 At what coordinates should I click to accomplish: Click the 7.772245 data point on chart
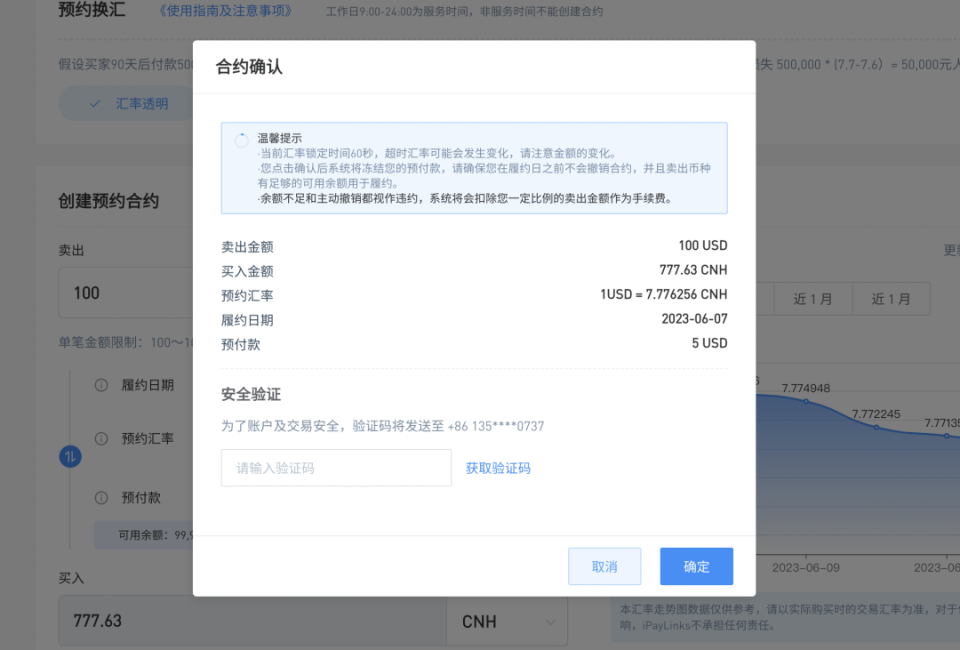tap(876, 427)
